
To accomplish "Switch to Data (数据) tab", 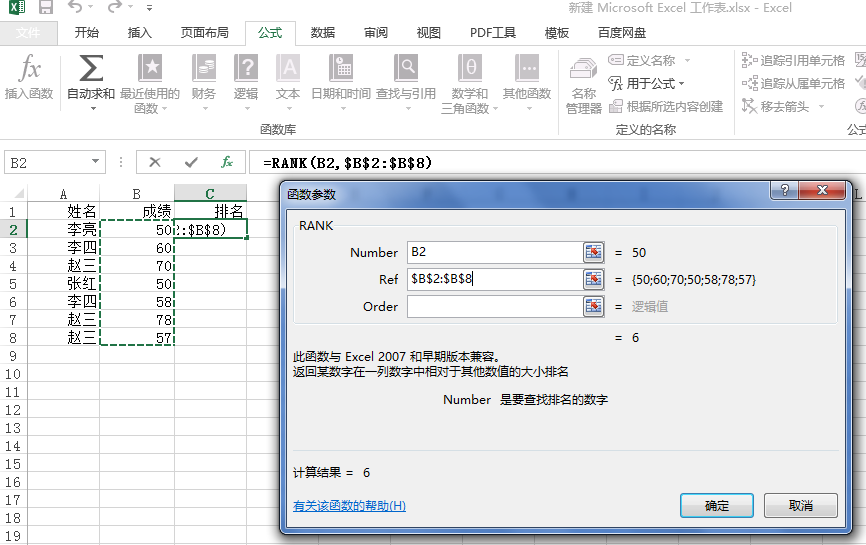I will 323,33.
